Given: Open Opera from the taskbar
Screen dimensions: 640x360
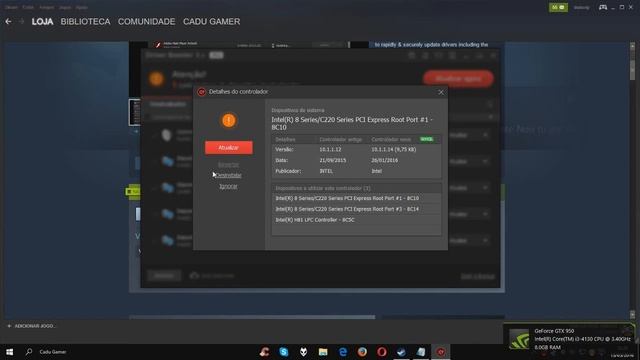Looking at the screenshot, I should (382, 352).
